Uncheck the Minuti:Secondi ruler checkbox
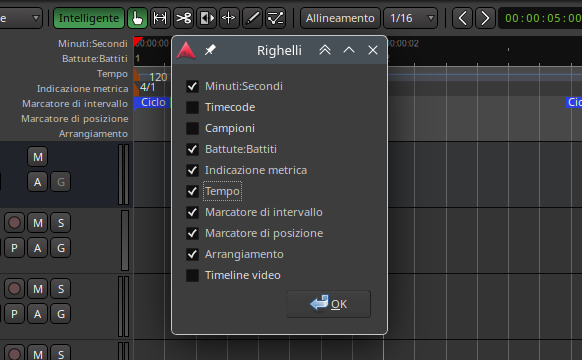The width and height of the screenshot is (582, 360). click(x=192, y=86)
